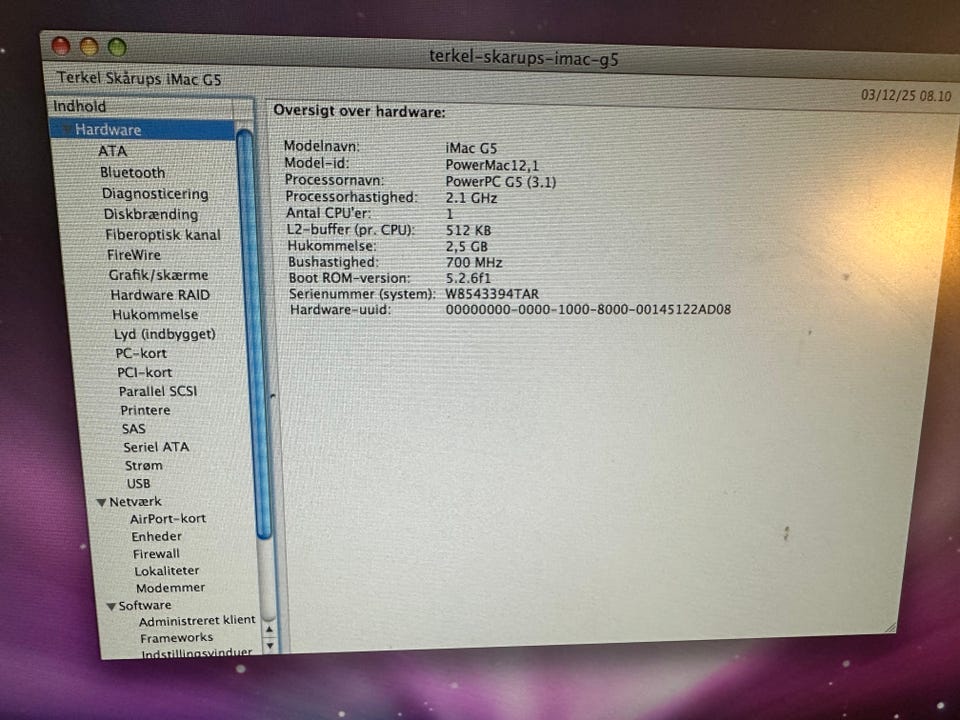Click the 2,5 GB memory value
Viewport: 960px width, 720px height.
(467, 247)
